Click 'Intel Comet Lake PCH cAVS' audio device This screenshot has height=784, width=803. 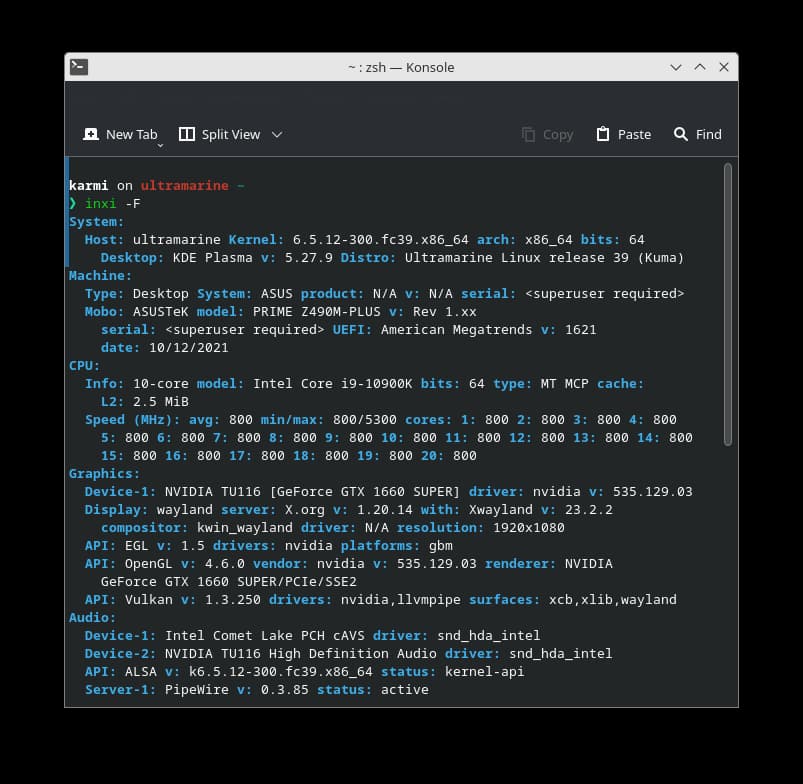point(265,635)
